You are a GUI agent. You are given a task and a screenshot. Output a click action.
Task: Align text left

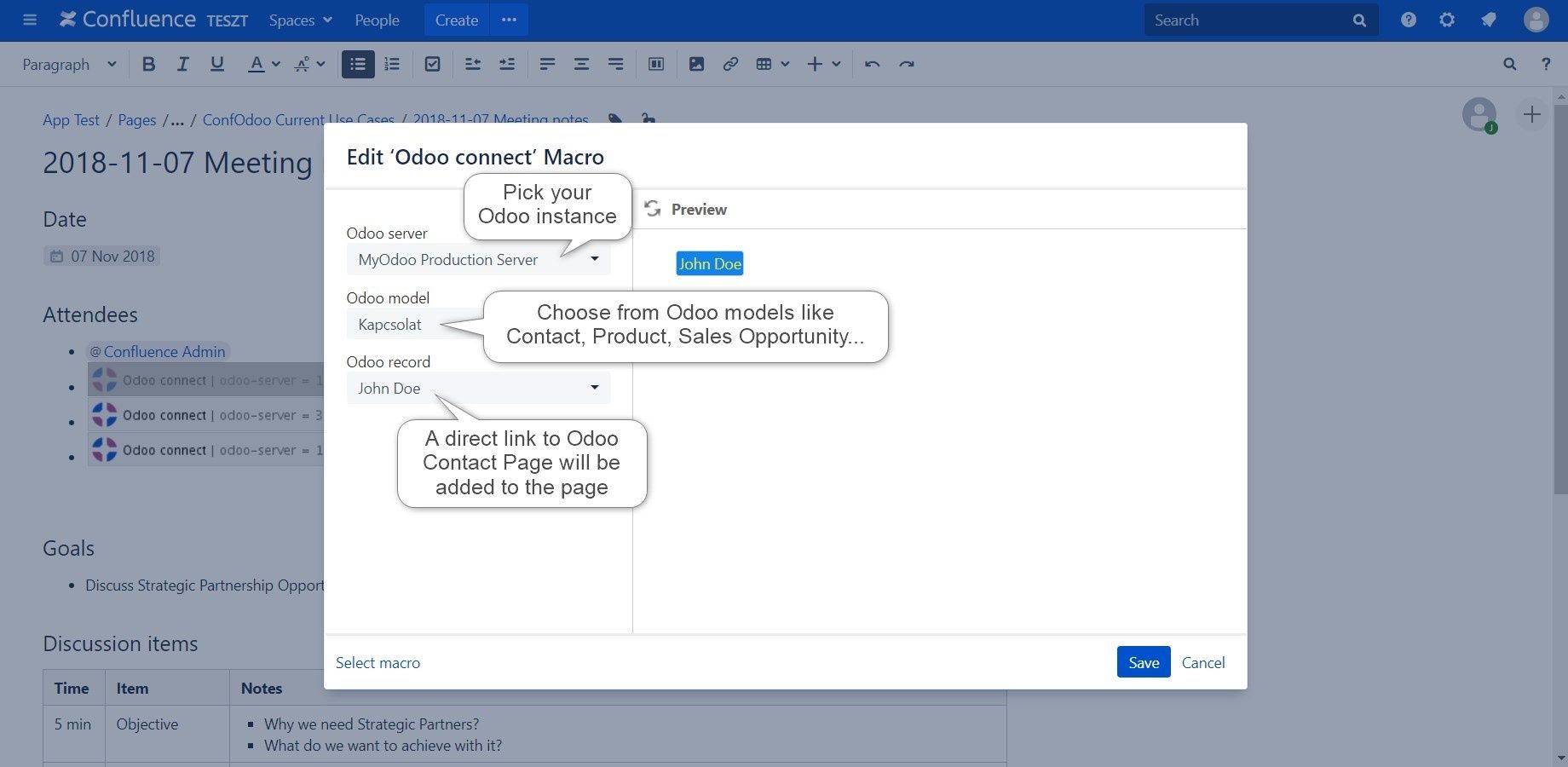click(x=547, y=64)
